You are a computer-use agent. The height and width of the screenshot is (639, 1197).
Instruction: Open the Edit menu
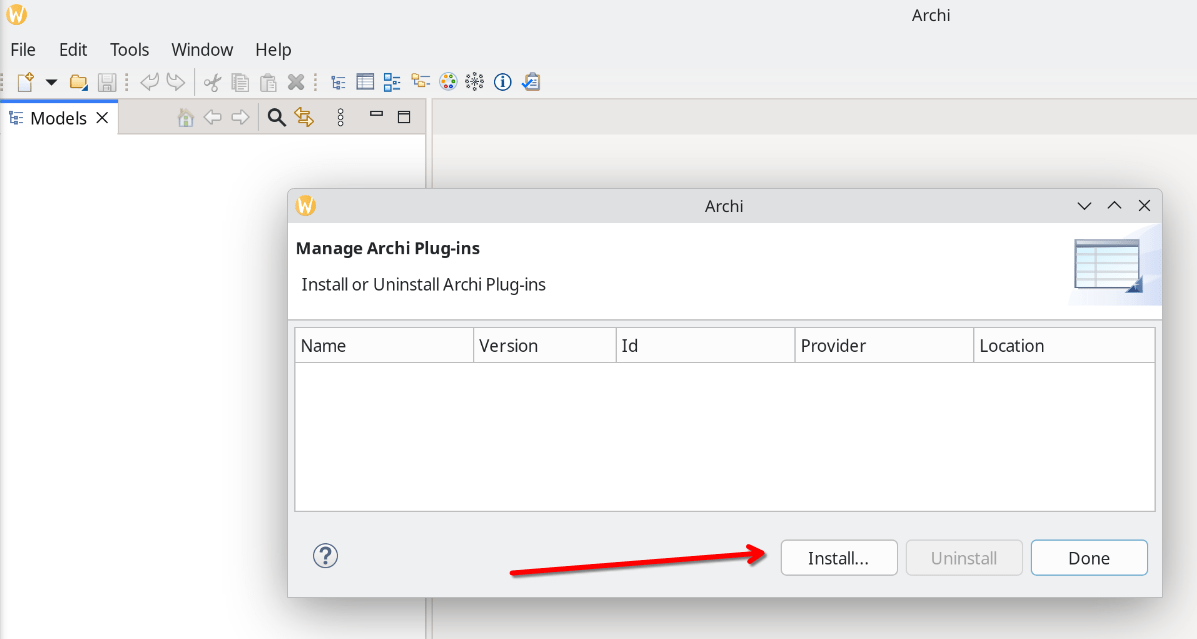pyautogui.click(x=73, y=50)
